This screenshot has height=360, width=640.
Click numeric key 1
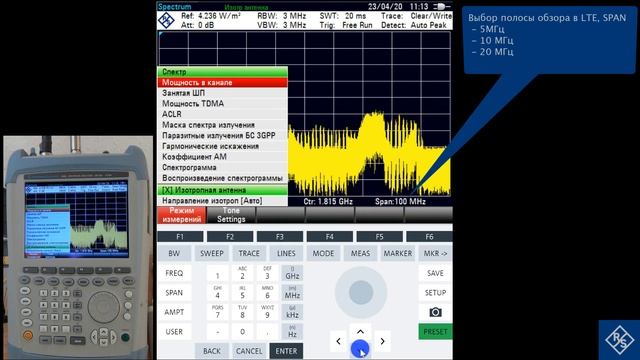point(218,273)
